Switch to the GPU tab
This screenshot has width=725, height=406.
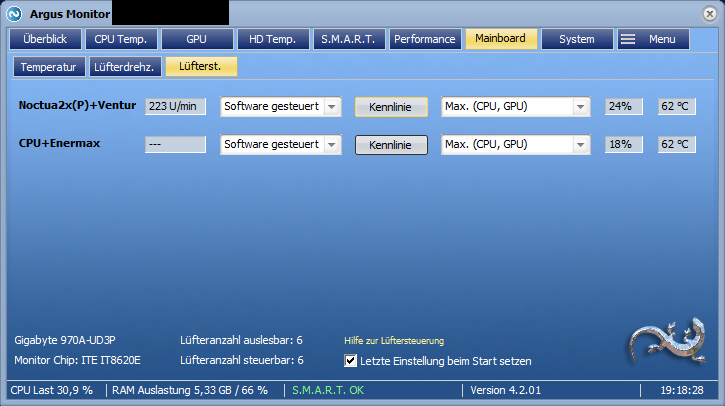pyautogui.click(x=197, y=39)
